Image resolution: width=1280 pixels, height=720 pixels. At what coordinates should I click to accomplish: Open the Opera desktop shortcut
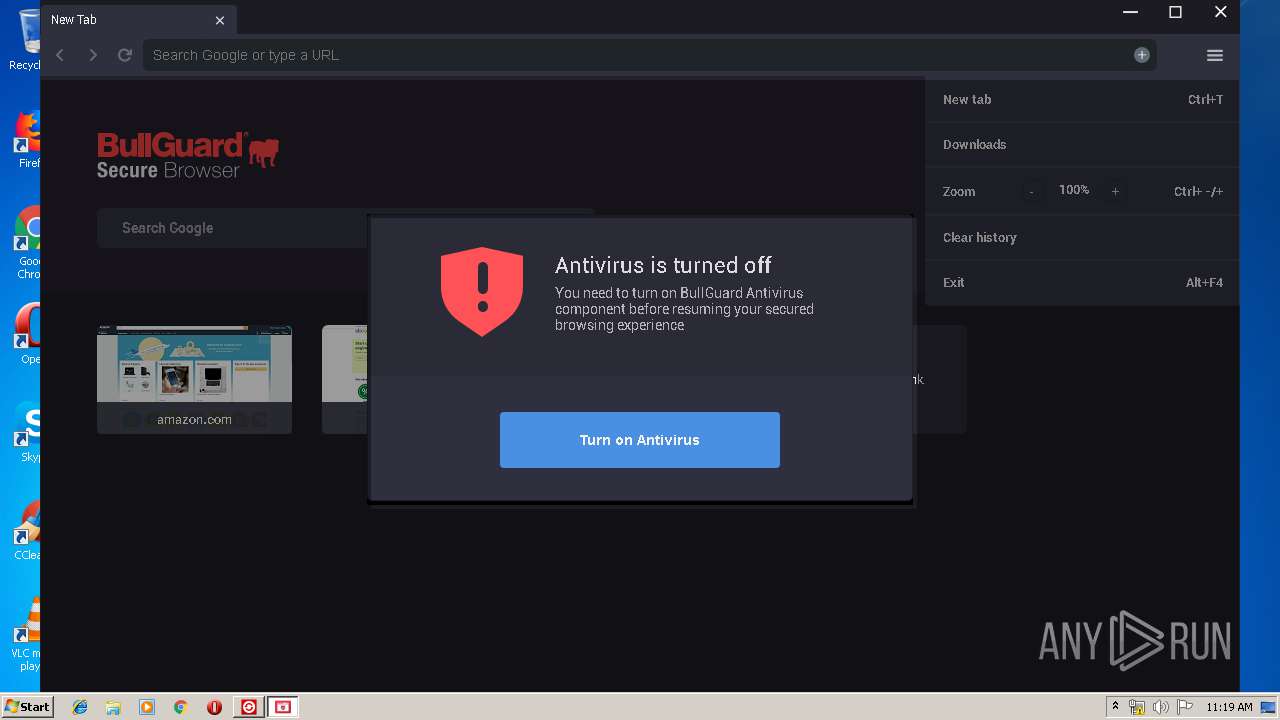point(27,334)
